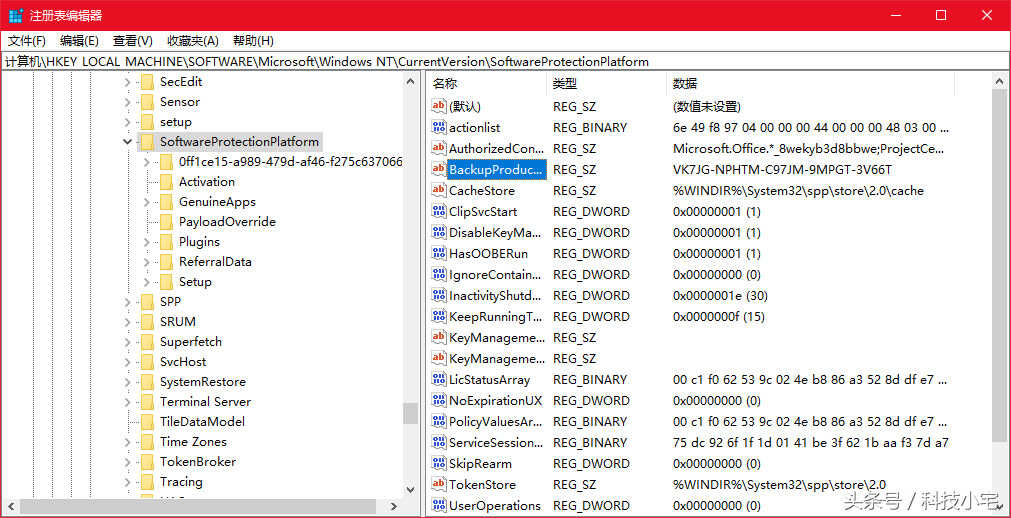Click the LicStatusArray binary icon
Viewport: 1011px width, 518px height.
point(439,379)
